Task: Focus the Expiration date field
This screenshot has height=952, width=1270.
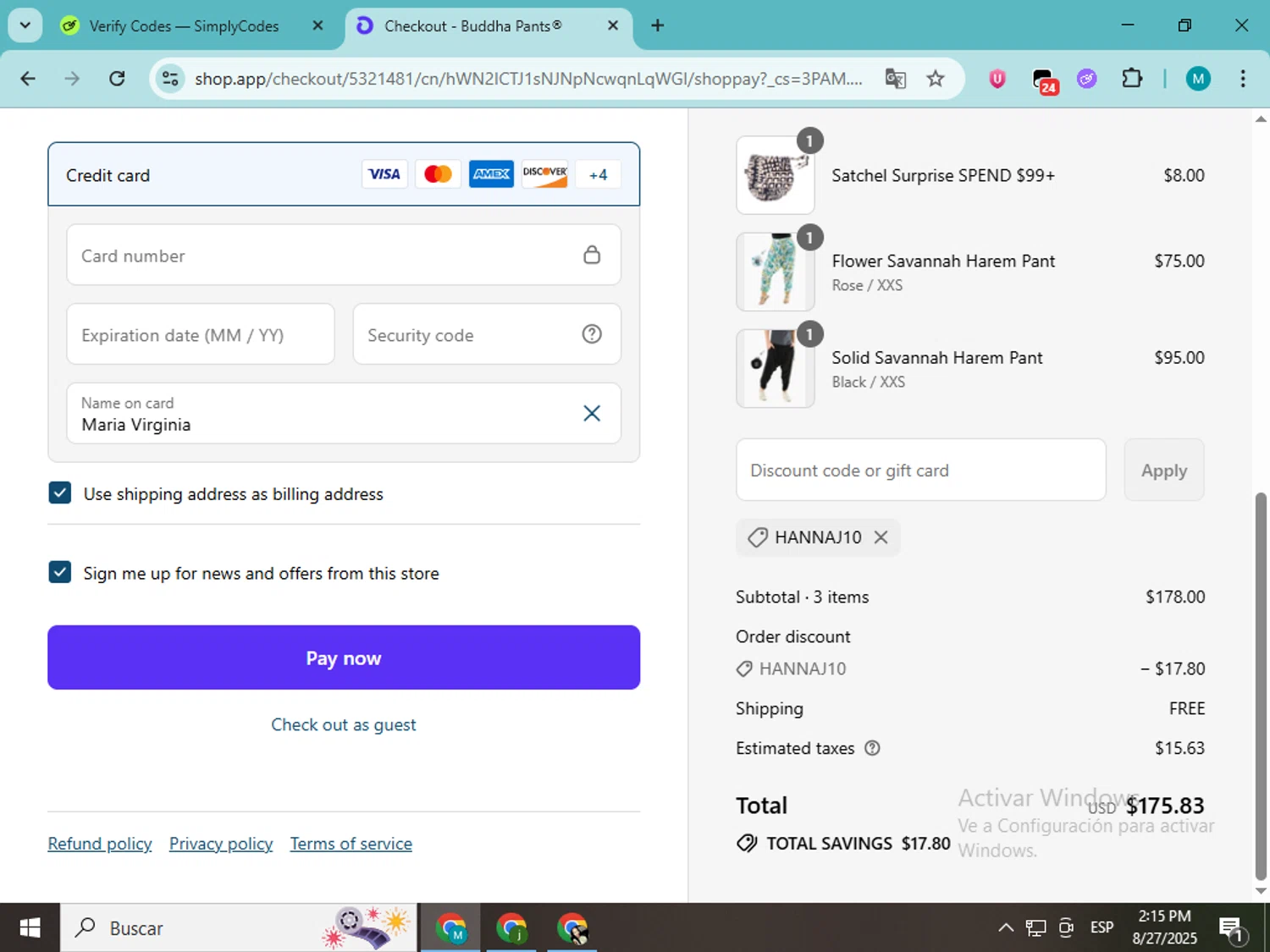Action: (201, 334)
